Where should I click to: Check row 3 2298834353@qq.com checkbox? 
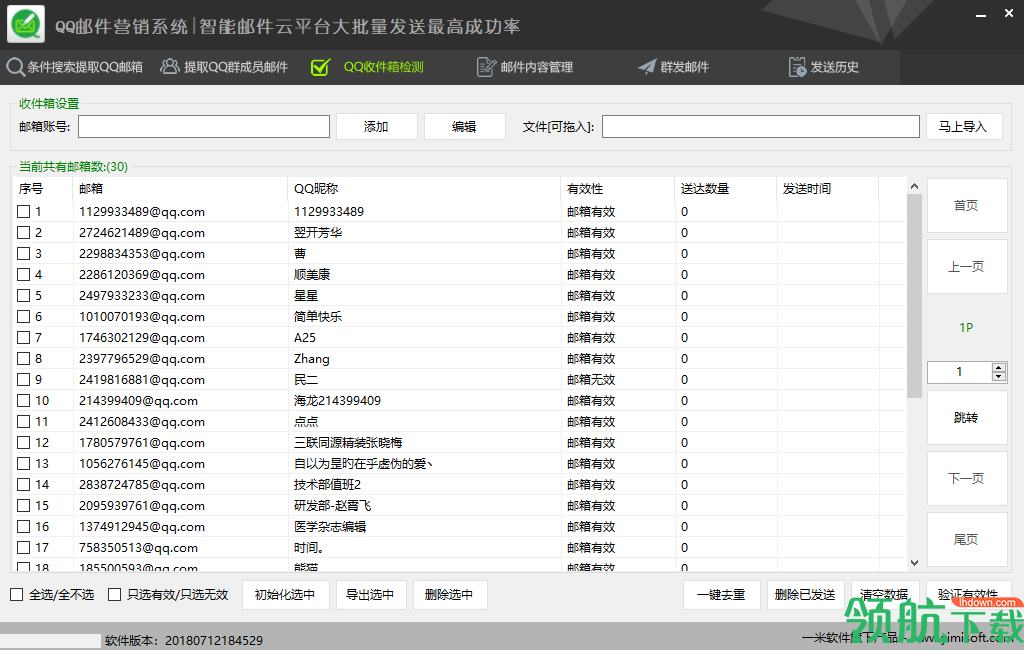[x=24, y=253]
